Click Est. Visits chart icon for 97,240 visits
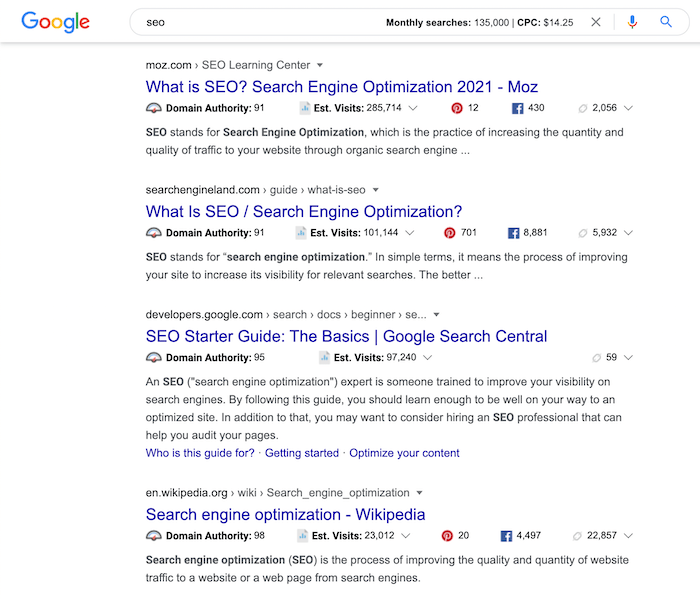The width and height of the screenshot is (700, 599). (325, 358)
